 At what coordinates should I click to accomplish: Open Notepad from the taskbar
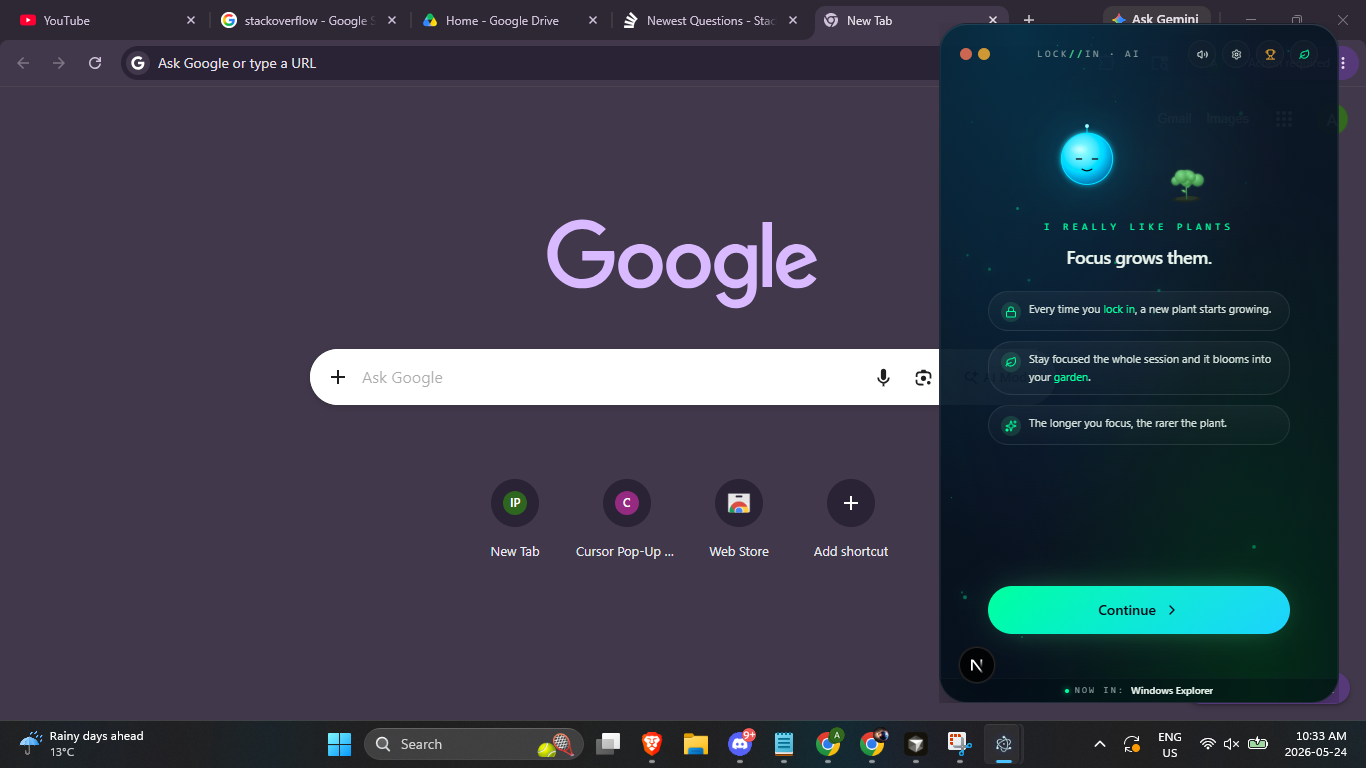click(x=784, y=744)
